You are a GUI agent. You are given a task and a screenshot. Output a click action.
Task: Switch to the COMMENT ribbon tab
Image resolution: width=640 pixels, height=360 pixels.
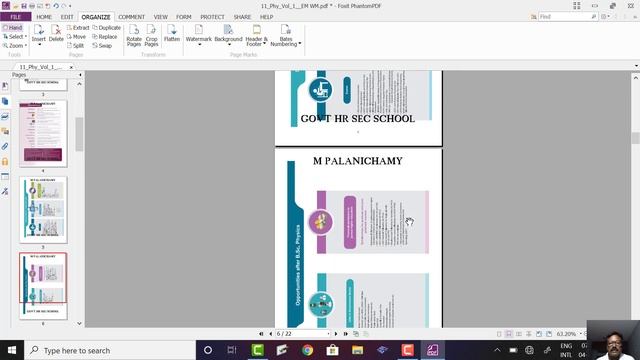131,17
